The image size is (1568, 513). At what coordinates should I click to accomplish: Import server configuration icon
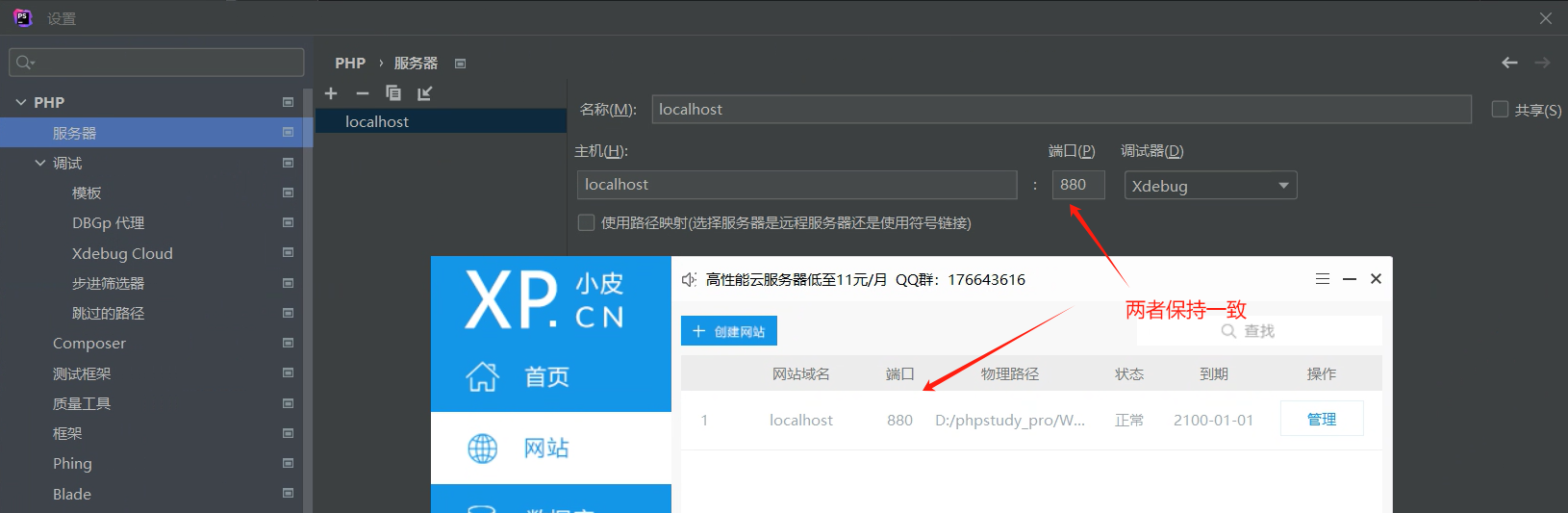coord(424,93)
